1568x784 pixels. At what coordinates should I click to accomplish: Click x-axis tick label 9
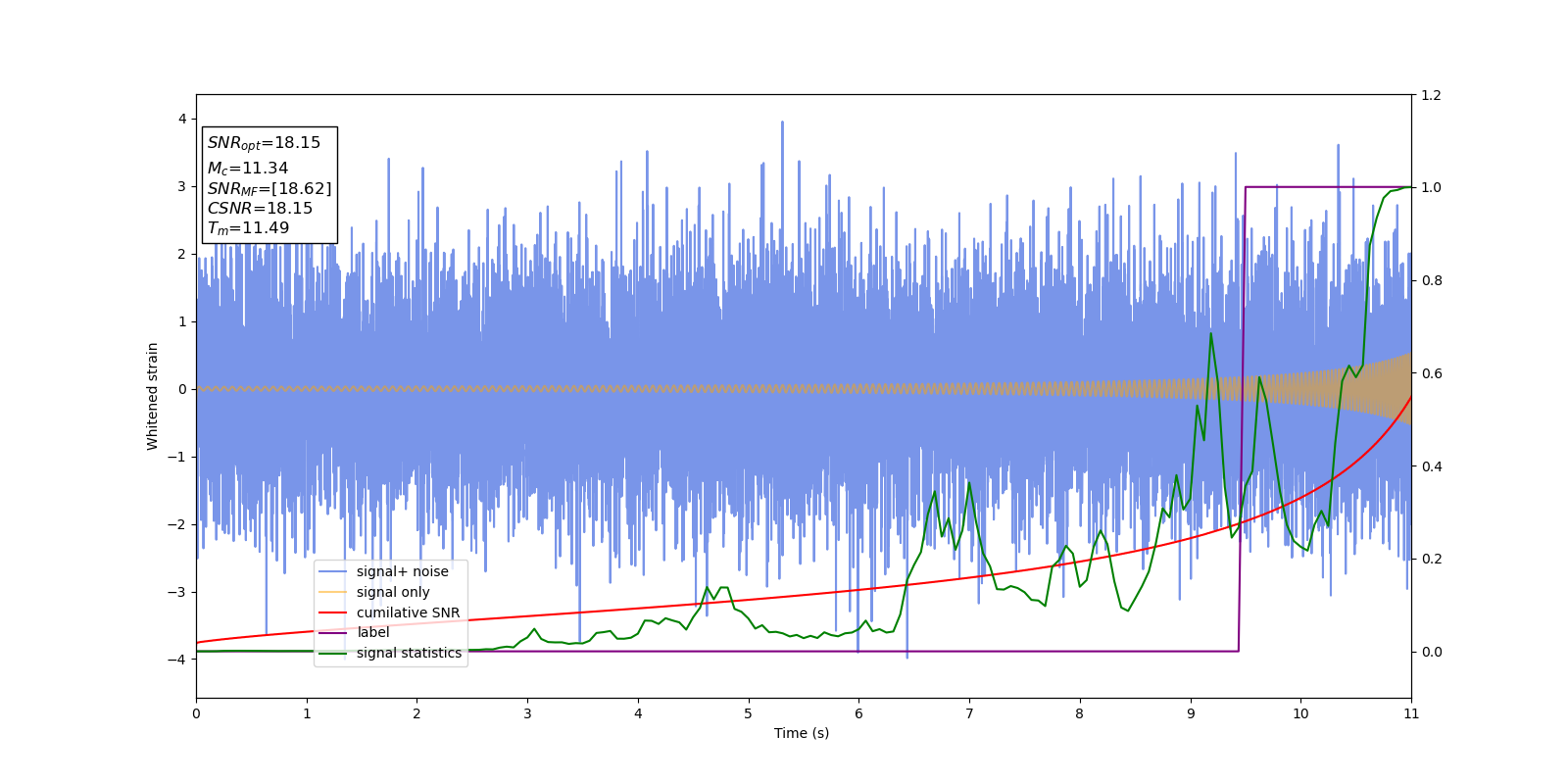click(1191, 713)
